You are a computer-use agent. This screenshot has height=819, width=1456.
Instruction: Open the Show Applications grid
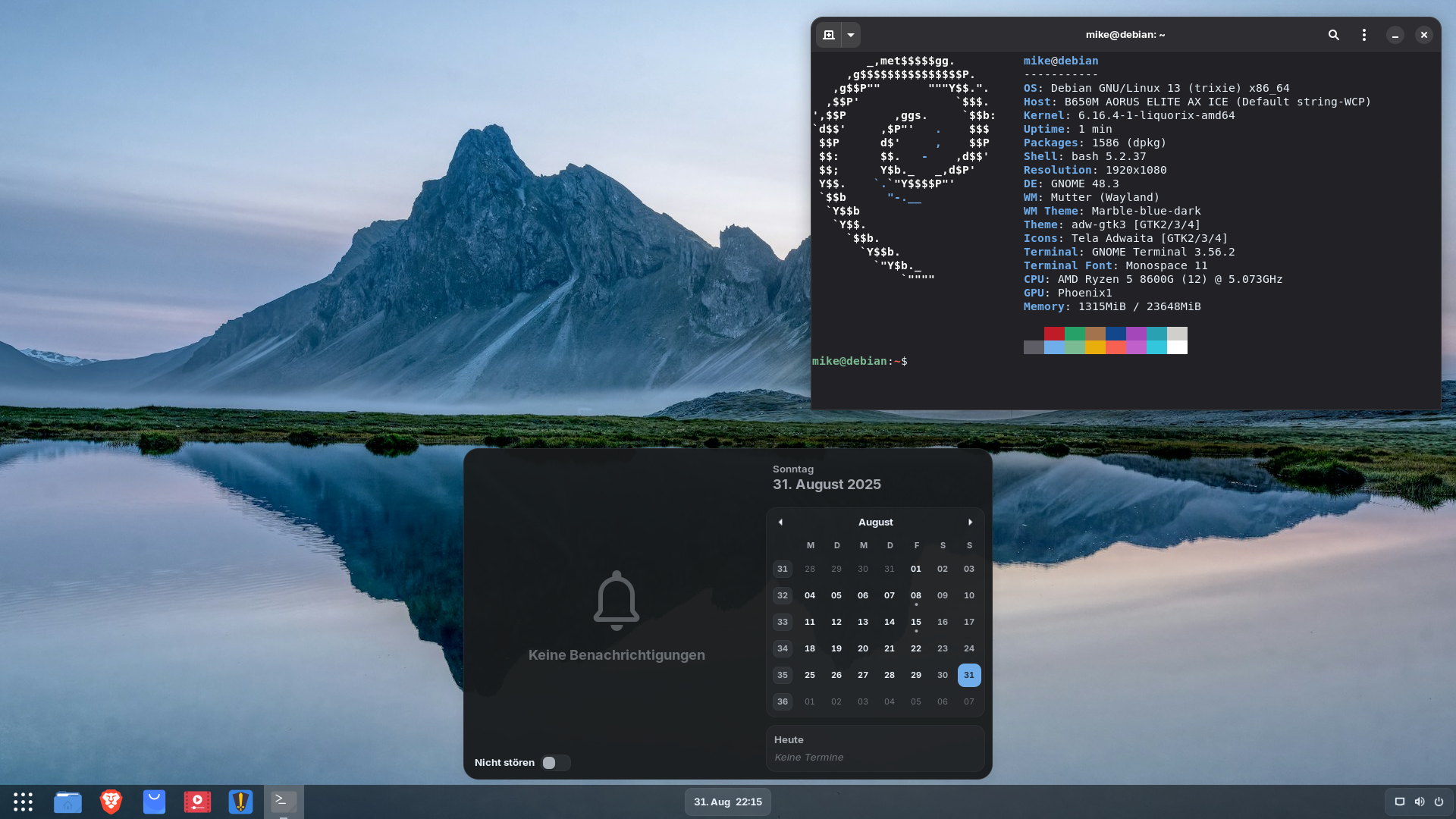(x=23, y=802)
